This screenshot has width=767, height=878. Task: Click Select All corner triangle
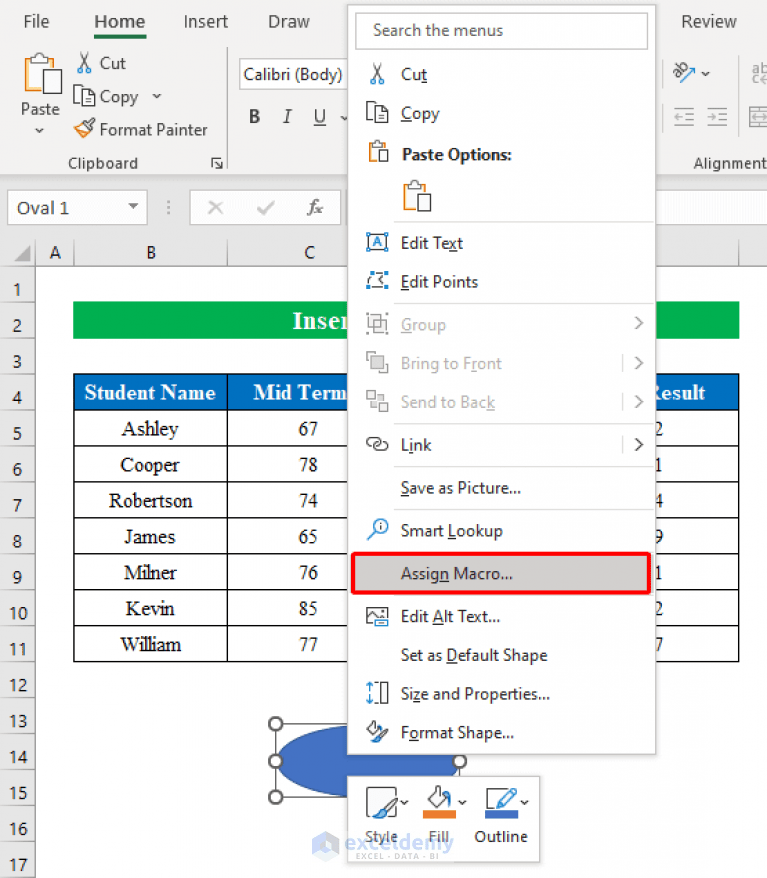click(22, 254)
